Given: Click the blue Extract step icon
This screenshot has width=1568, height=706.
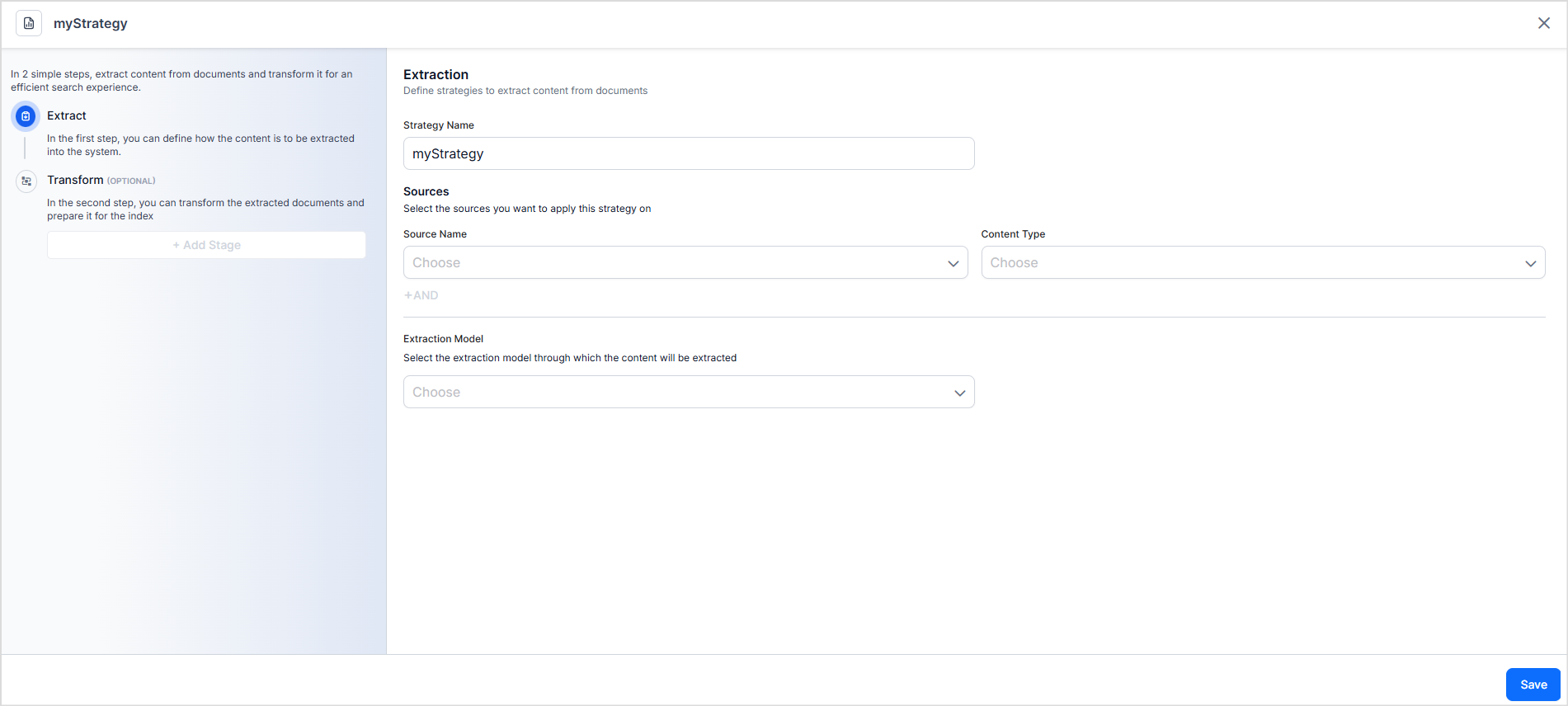Looking at the screenshot, I should [26, 116].
